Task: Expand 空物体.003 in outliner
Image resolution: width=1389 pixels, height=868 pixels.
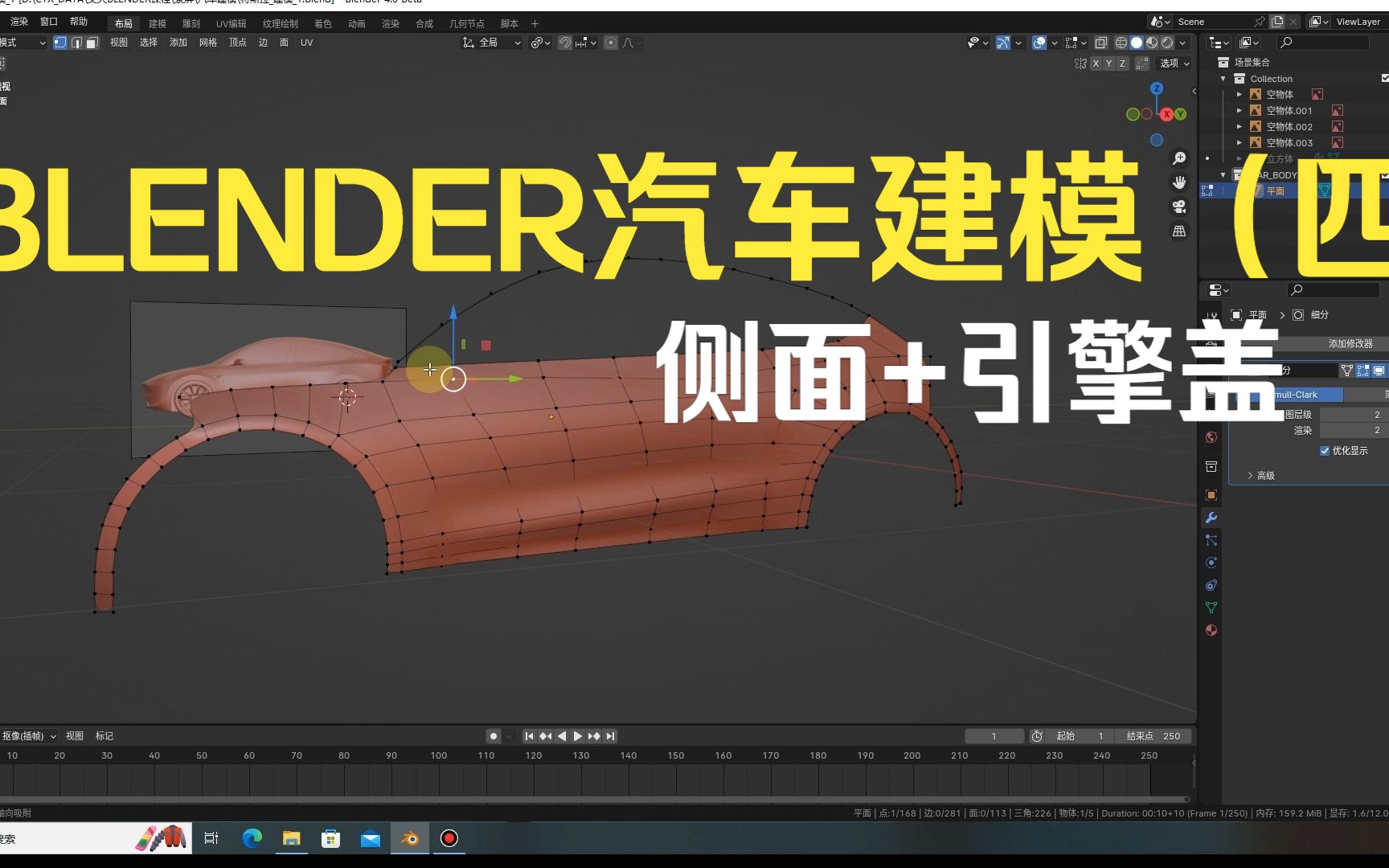Action: click(x=1239, y=143)
